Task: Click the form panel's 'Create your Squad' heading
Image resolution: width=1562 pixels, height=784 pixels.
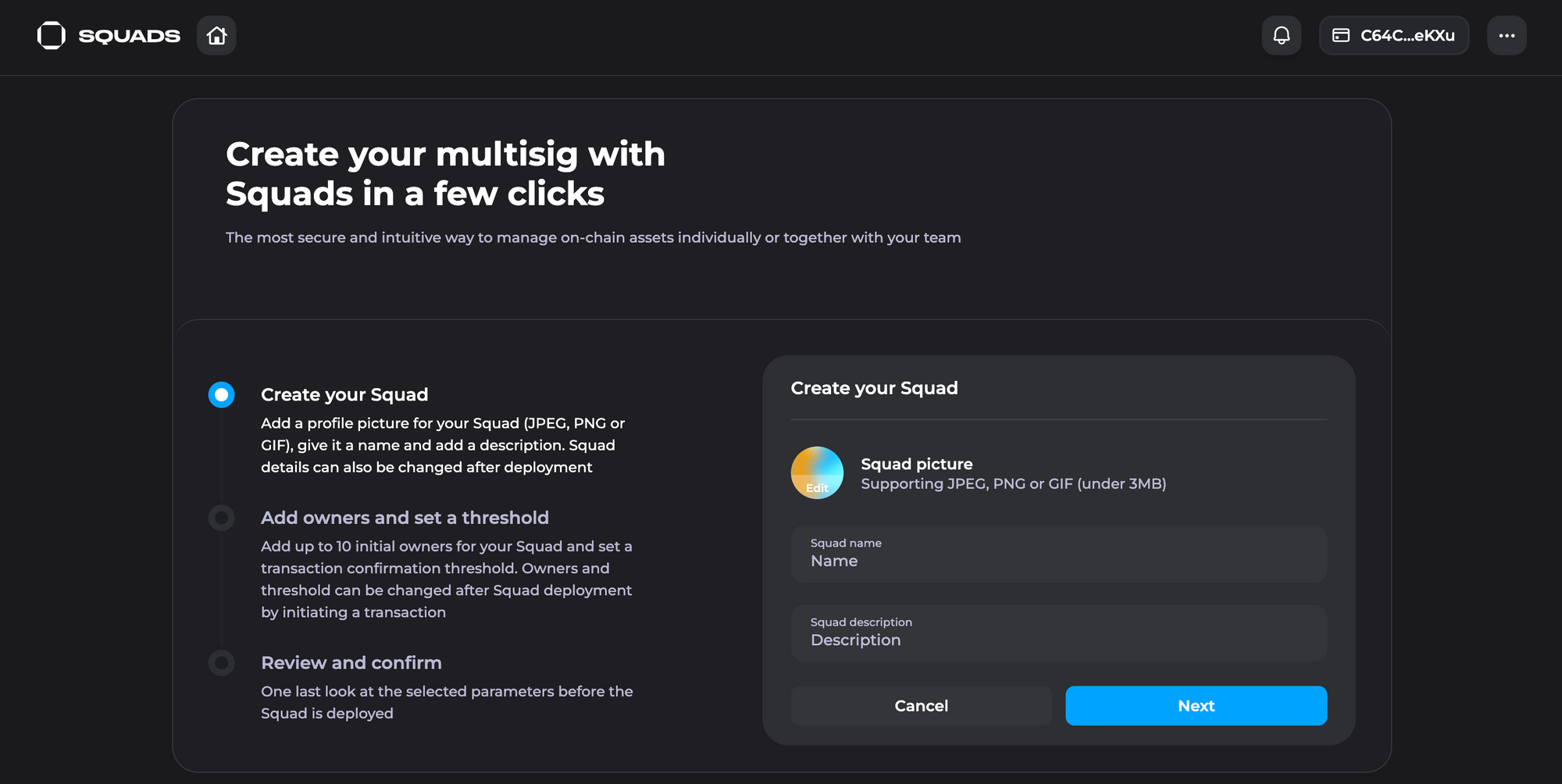Action: [874, 388]
